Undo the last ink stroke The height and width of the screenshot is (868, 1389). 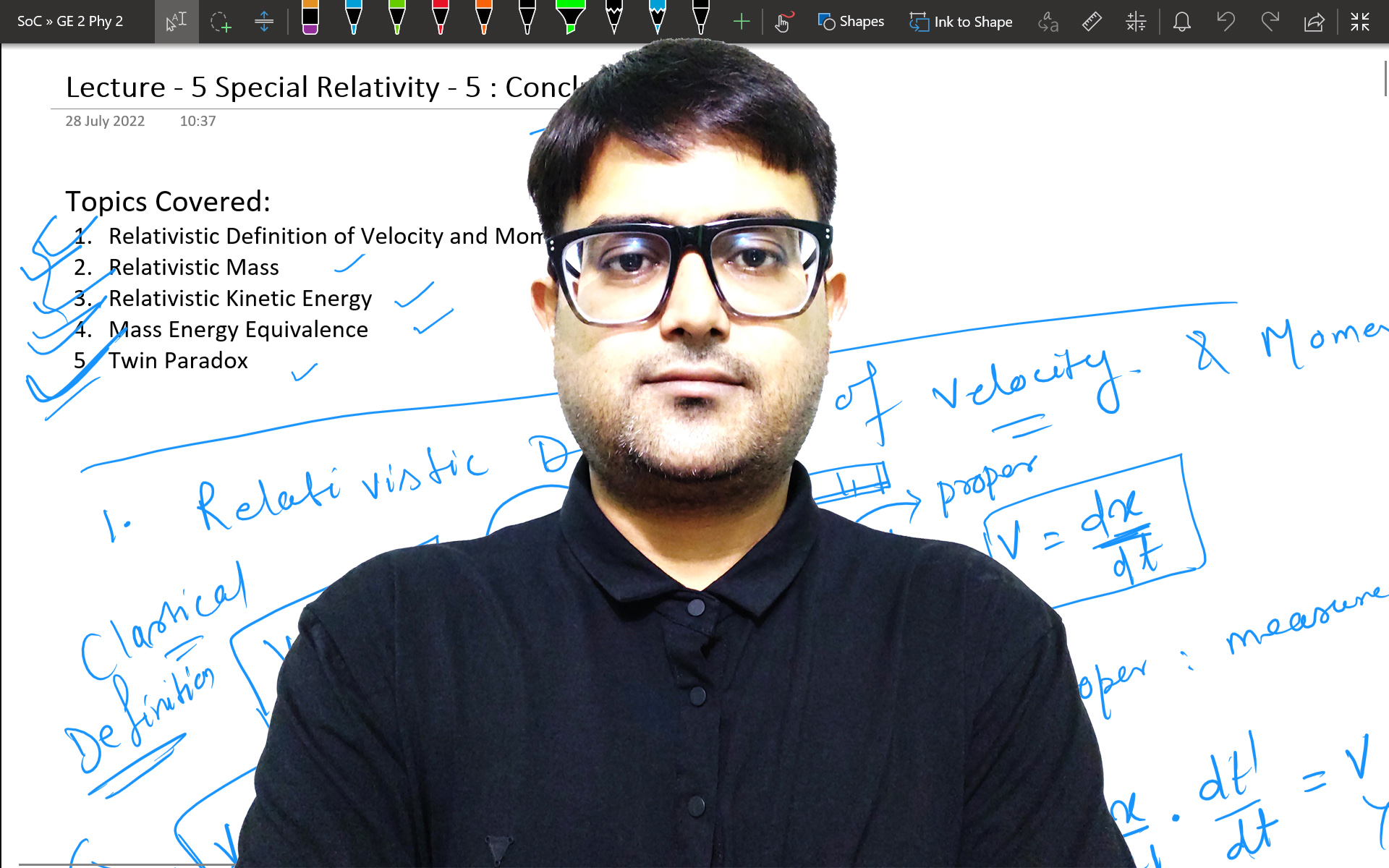[x=1226, y=22]
